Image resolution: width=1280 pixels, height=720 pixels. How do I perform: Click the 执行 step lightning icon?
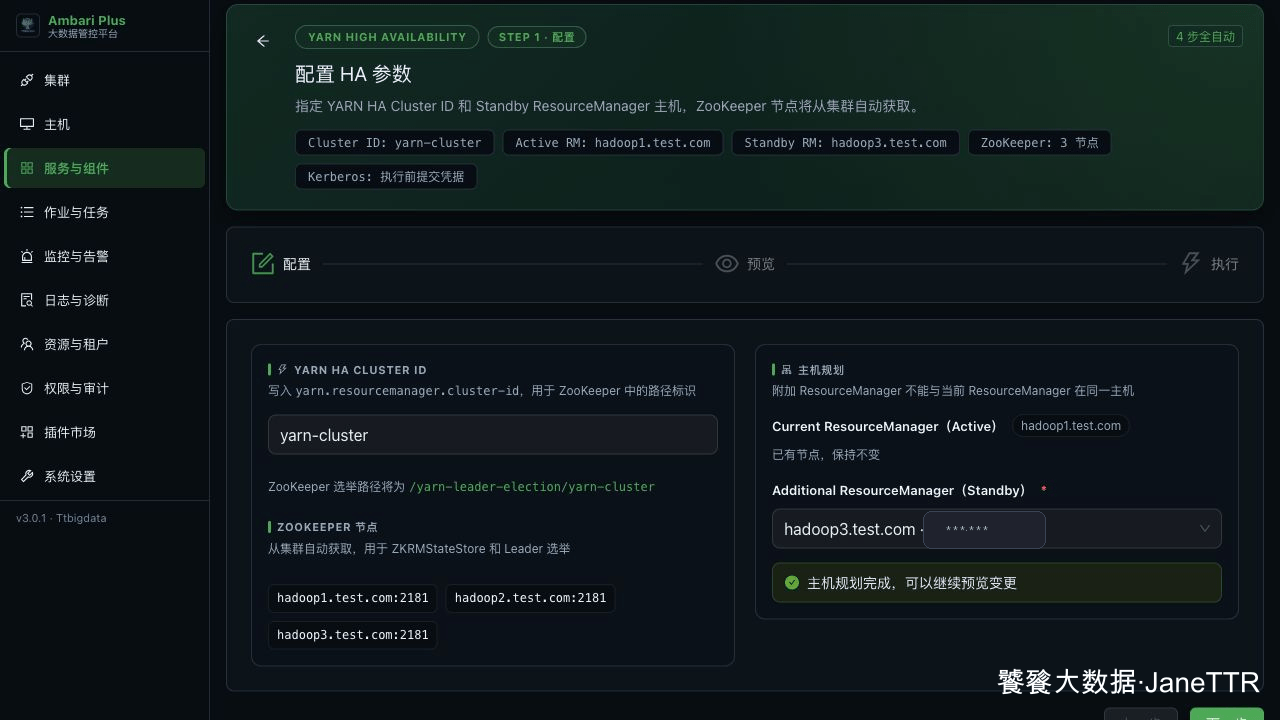point(1191,264)
